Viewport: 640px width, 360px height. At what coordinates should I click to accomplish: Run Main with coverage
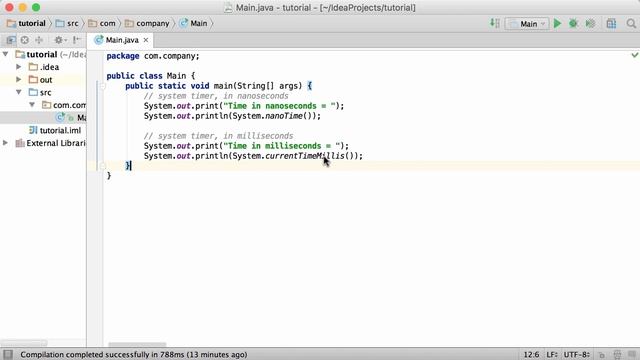pyautogui.click(x=590, y=24)
